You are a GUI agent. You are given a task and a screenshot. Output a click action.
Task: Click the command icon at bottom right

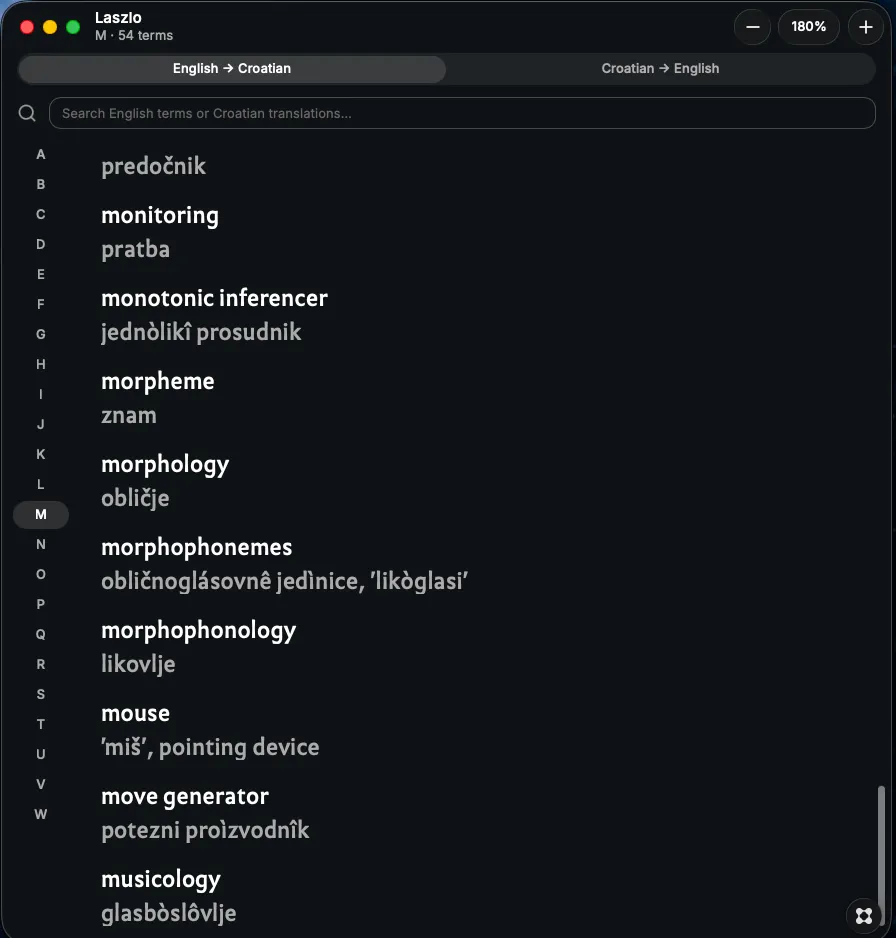[x=864, y=915]
